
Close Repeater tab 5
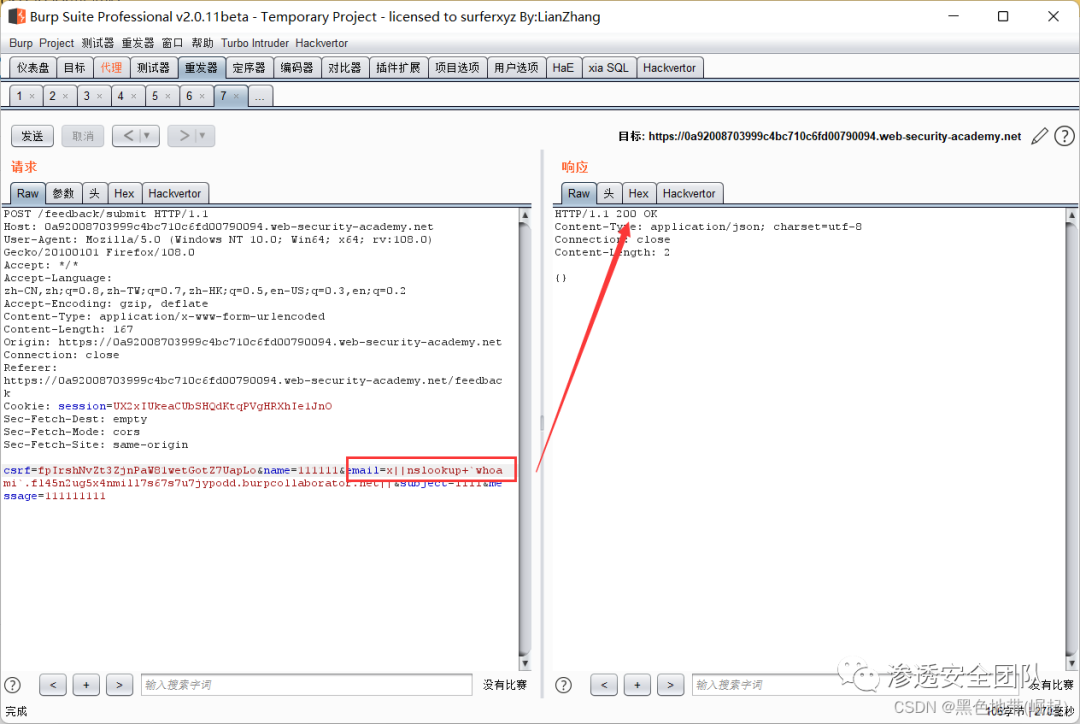[167, 96]
